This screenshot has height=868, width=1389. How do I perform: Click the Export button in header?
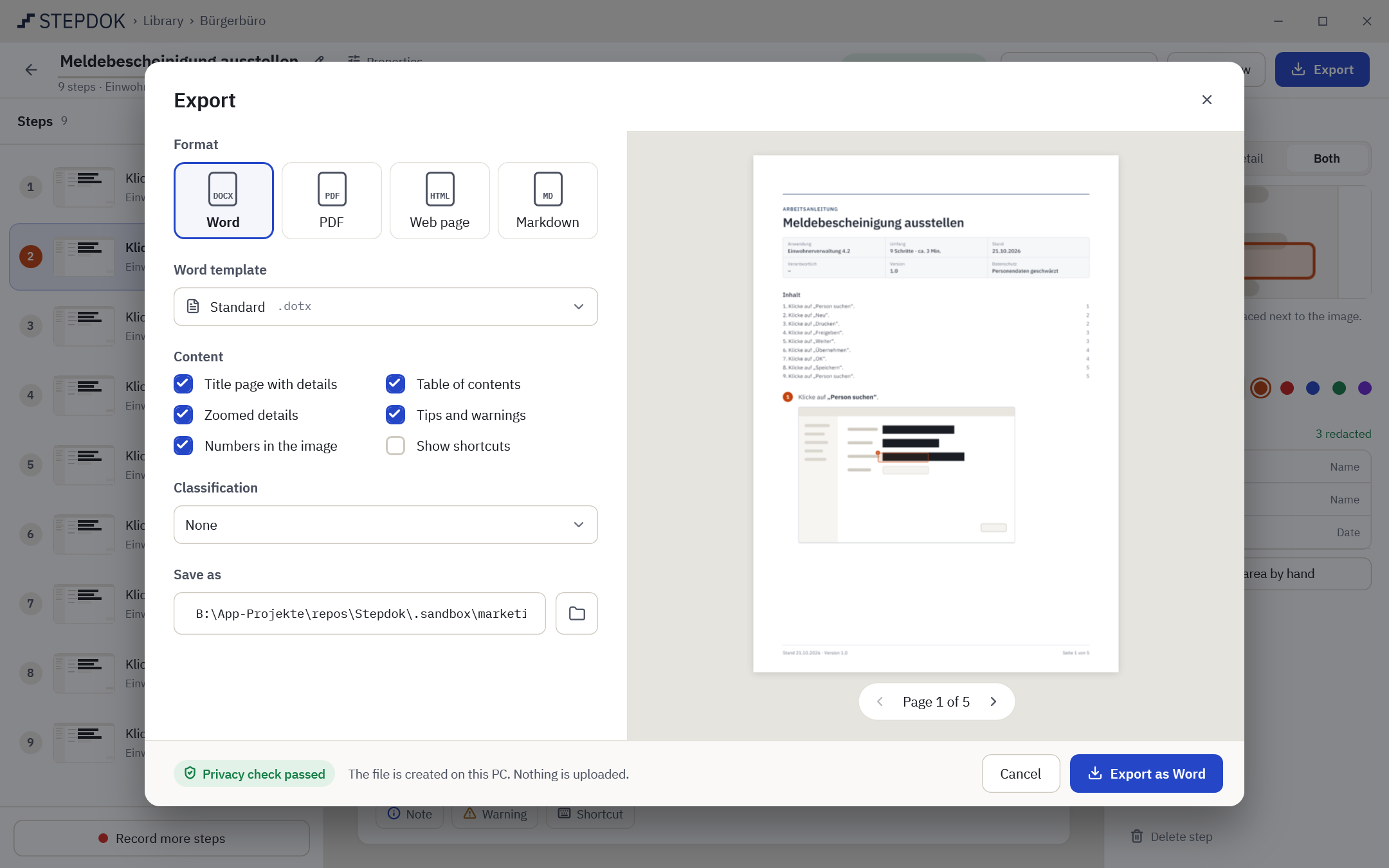coord(1321,69)
